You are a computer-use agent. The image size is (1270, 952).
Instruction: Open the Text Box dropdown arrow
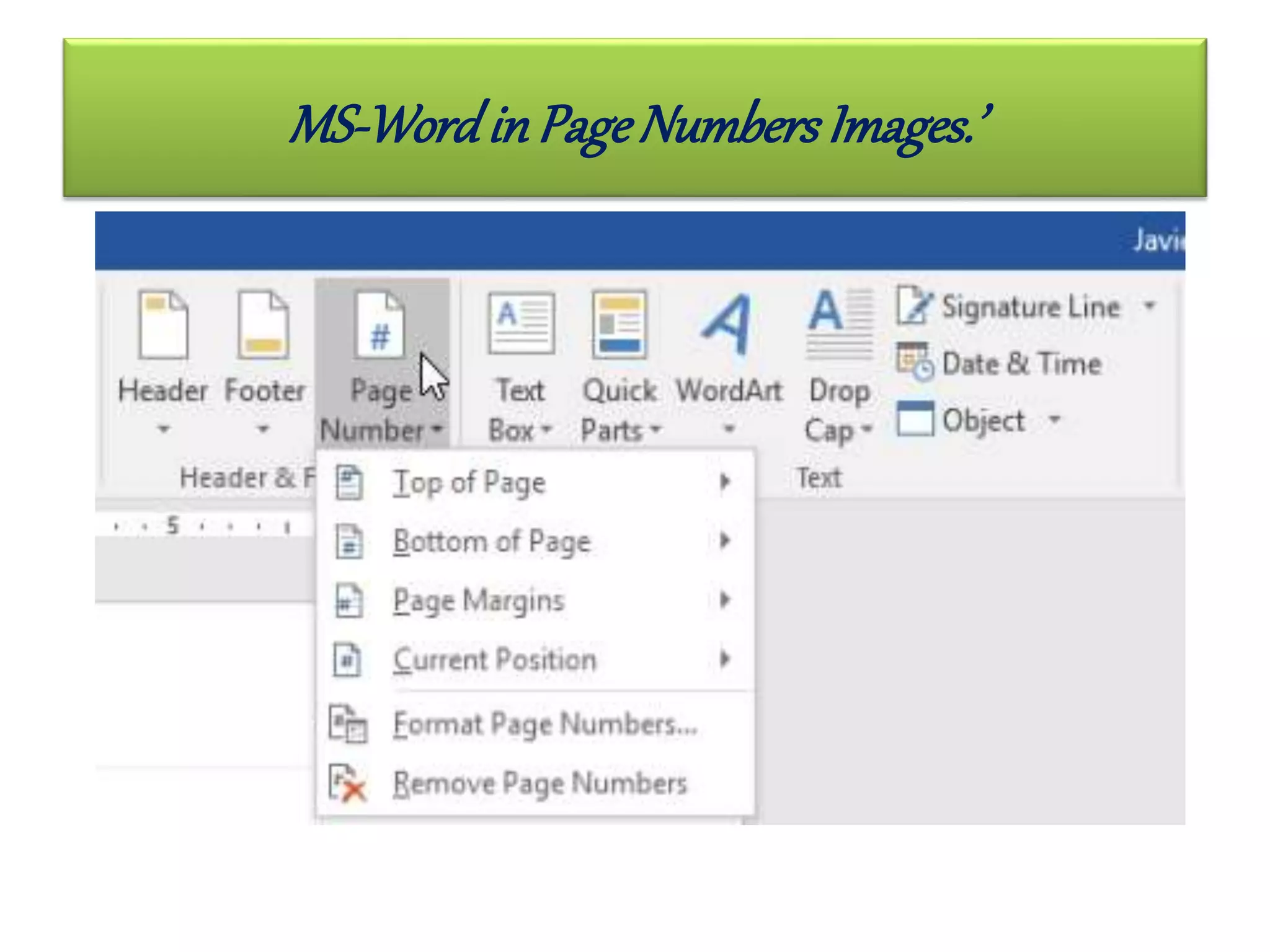pos(546,429)
